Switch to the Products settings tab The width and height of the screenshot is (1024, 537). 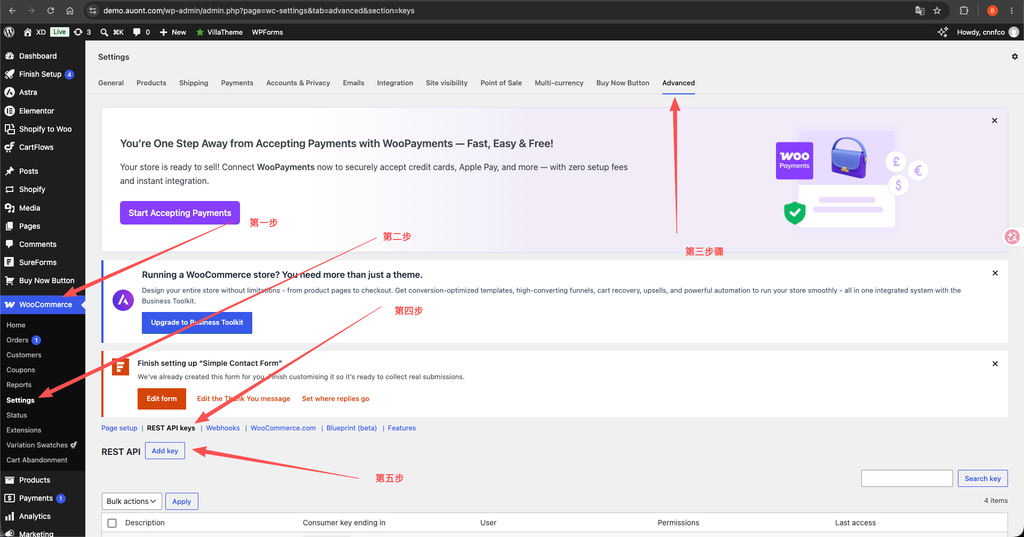pos(152,83)
